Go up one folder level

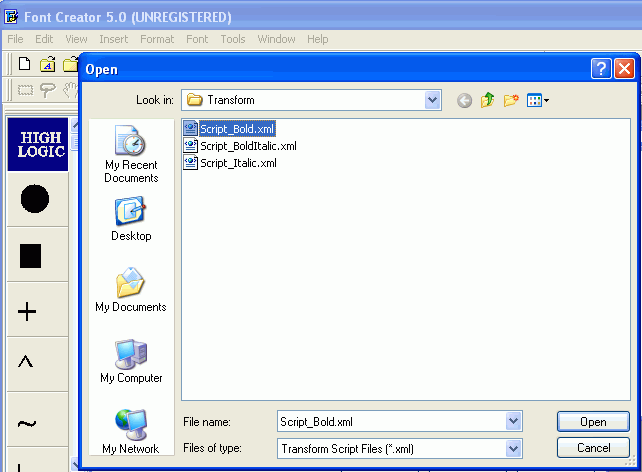(488, 100)
